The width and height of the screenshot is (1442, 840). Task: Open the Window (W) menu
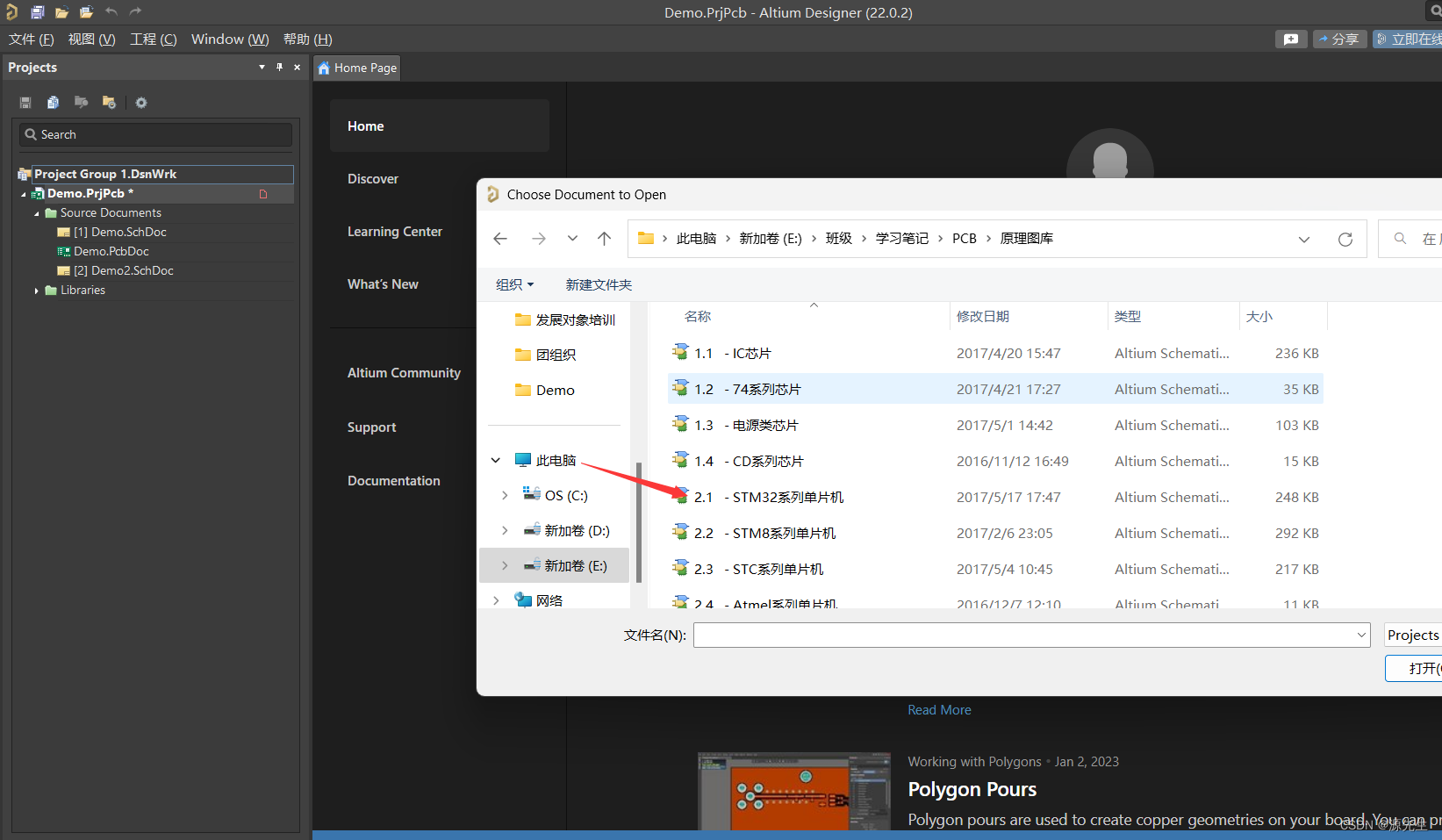pos(230,39)
